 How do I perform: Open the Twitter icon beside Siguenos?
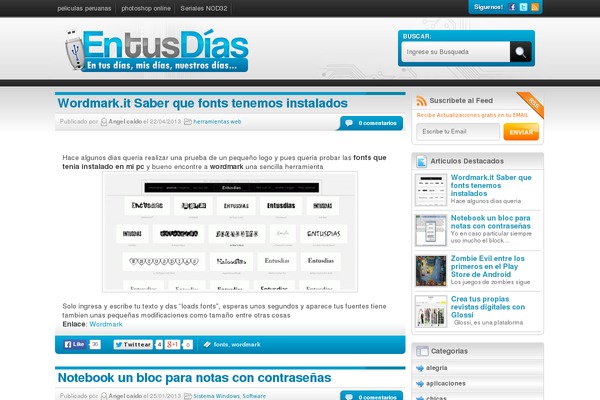tap(523, 7)
